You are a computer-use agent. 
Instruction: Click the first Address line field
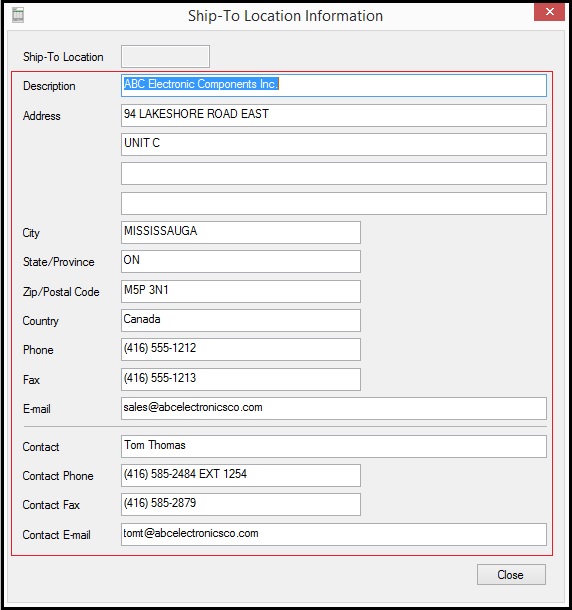pos(334,115)
